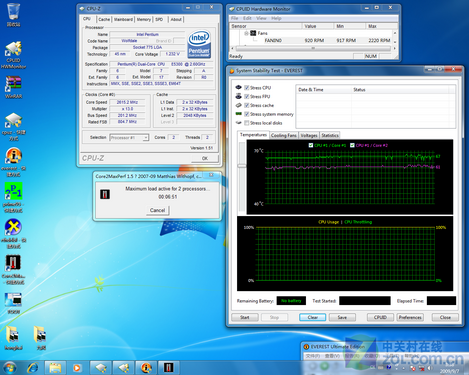The height and width of the screenshot is (375, 469).
Task: Click the Date & Time column header
Action: 323,90
